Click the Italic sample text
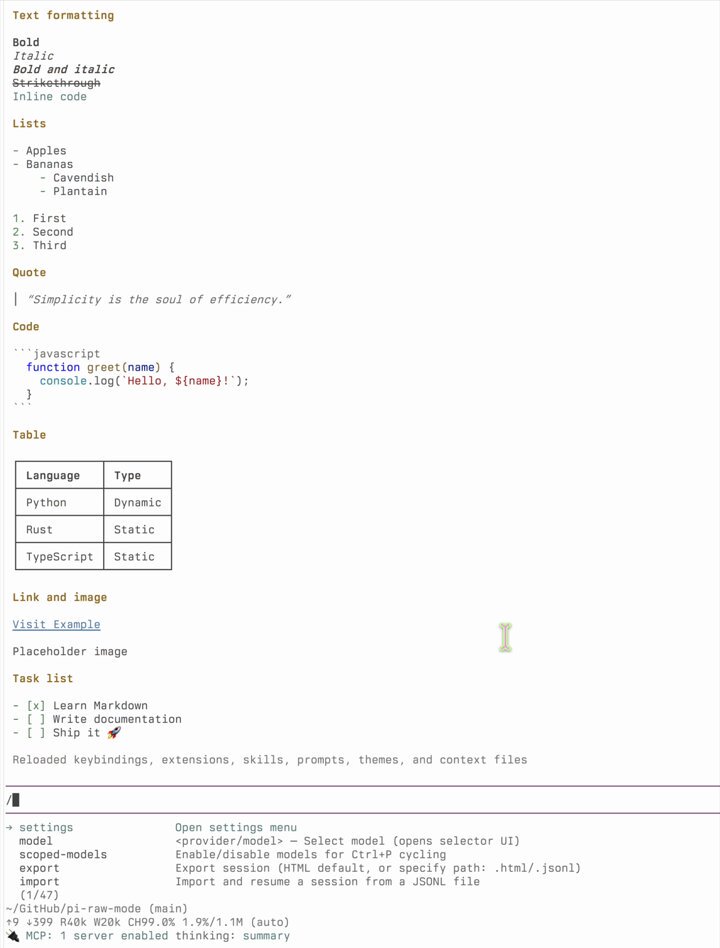The image size is (720, 948). click(x=33, y=56)
